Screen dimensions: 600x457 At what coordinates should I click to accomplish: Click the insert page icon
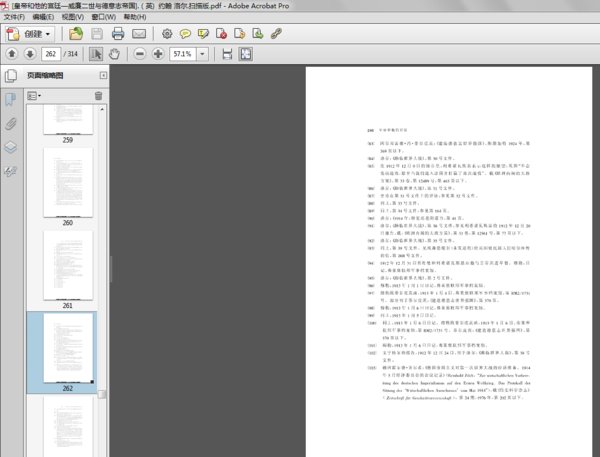click(258, 34)
